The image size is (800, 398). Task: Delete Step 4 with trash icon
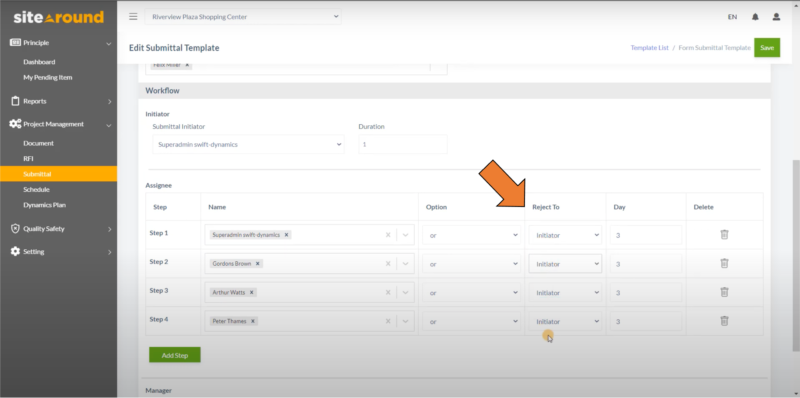[x=724, y=321]
